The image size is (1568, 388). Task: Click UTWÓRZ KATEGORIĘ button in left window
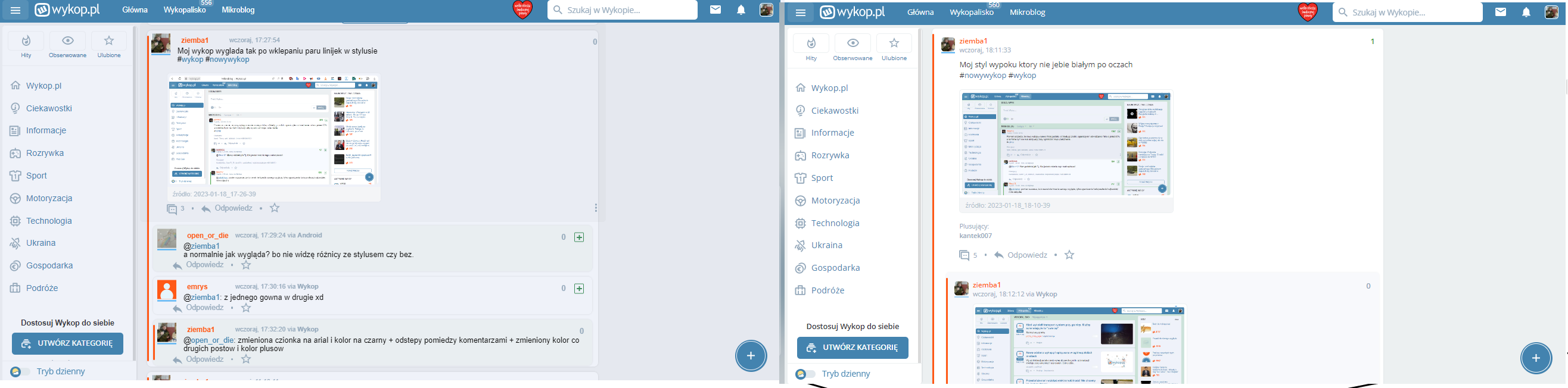point(67,343)
